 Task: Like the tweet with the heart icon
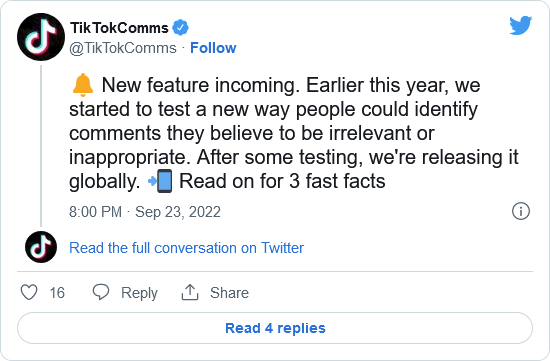pyautogui.click(x=29, y=292)
